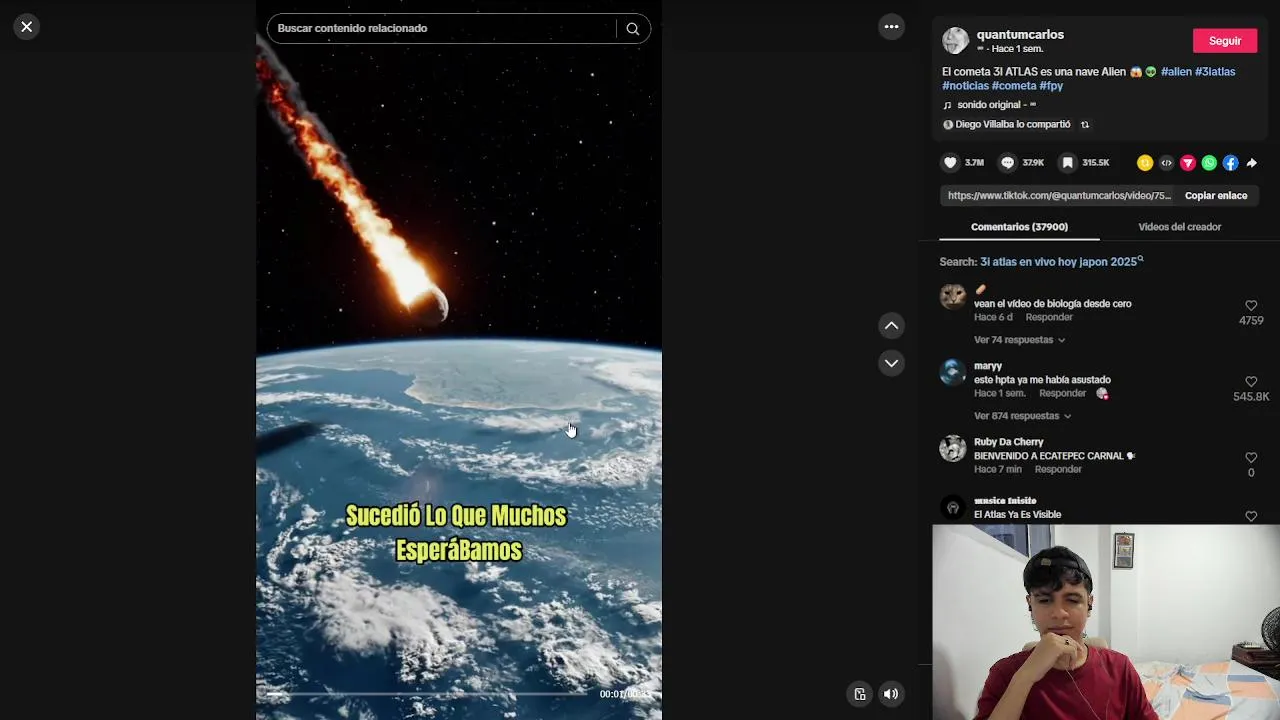Image resolution: width=1280 pixels, height=720 pixels.
Task: Like the 'El Atlas Ya Es Visible' comment
Action: coord(1251,516)
